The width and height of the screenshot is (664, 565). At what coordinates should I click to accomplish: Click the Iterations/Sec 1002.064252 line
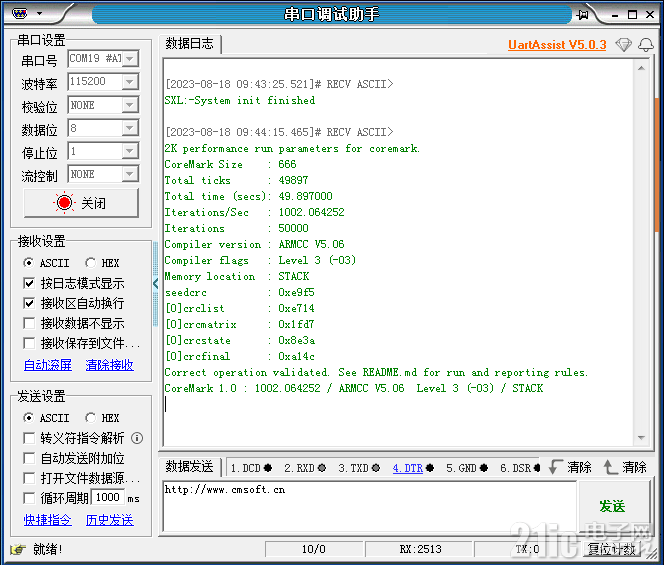[x=255, y=212]
